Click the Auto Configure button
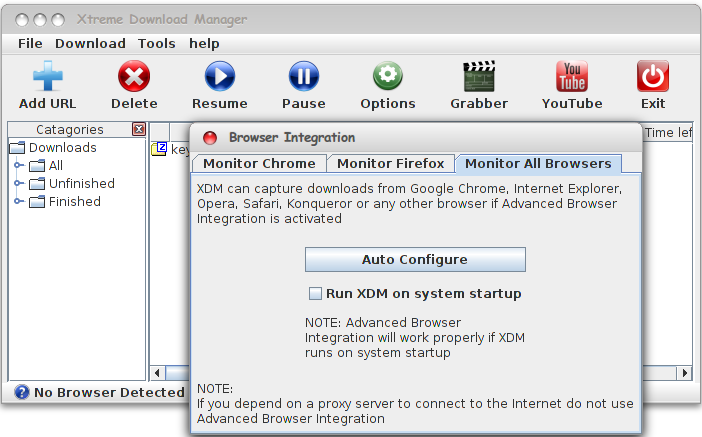The height and width of the screenshot is (437, 702). pos(415,260)
